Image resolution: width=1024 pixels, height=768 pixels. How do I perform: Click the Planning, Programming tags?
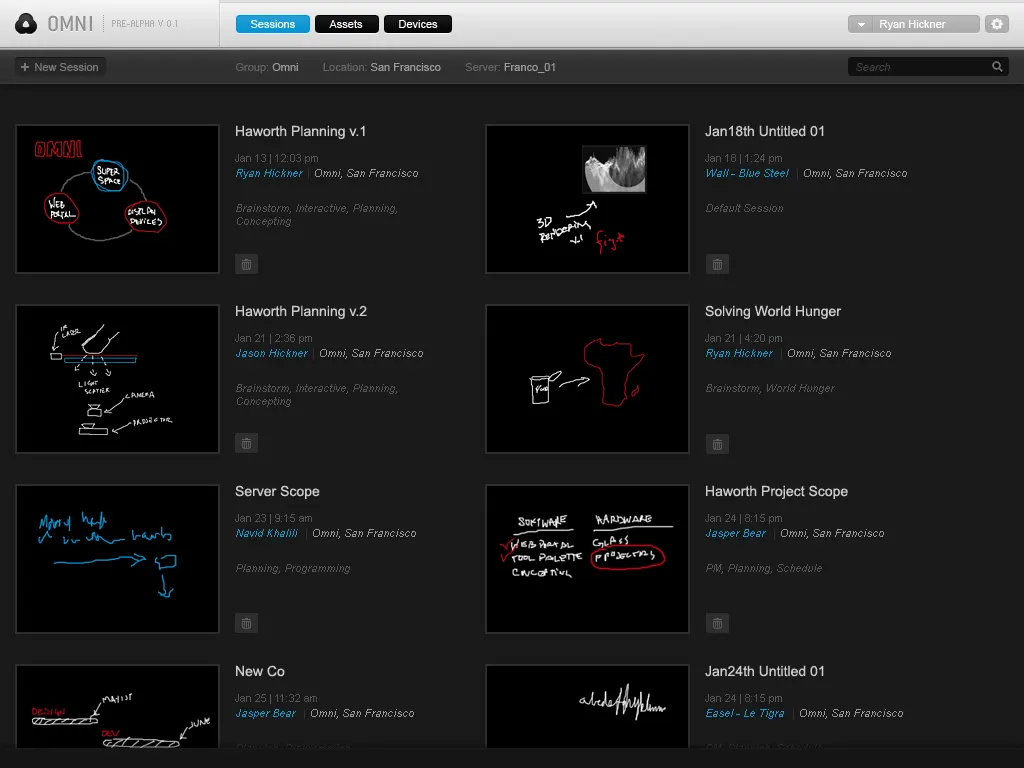point(293,569)
